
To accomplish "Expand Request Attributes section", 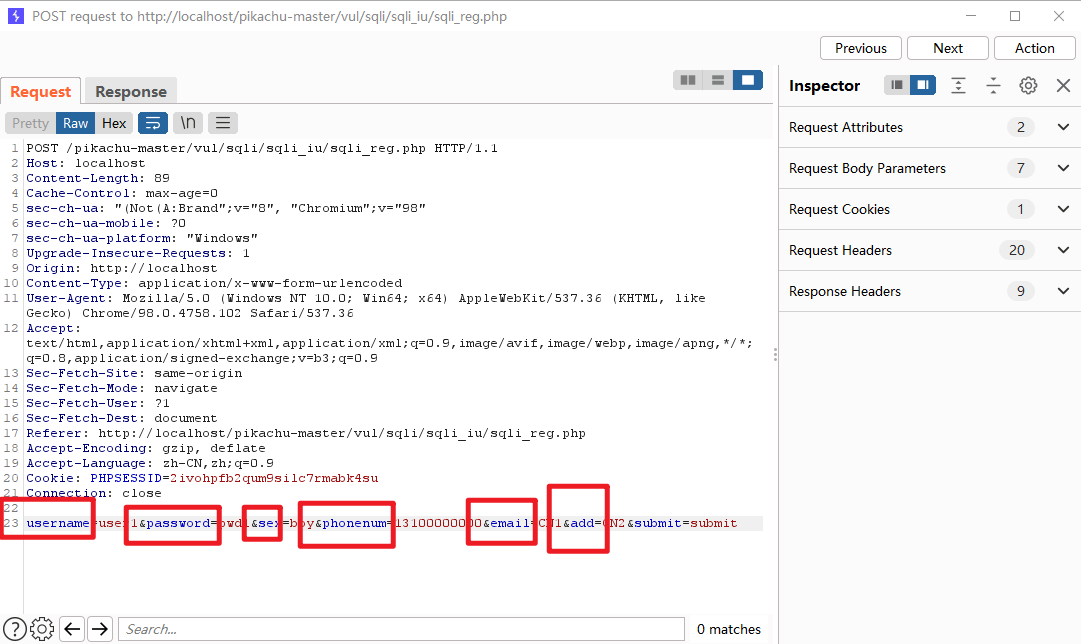I will coord(1063,127).
